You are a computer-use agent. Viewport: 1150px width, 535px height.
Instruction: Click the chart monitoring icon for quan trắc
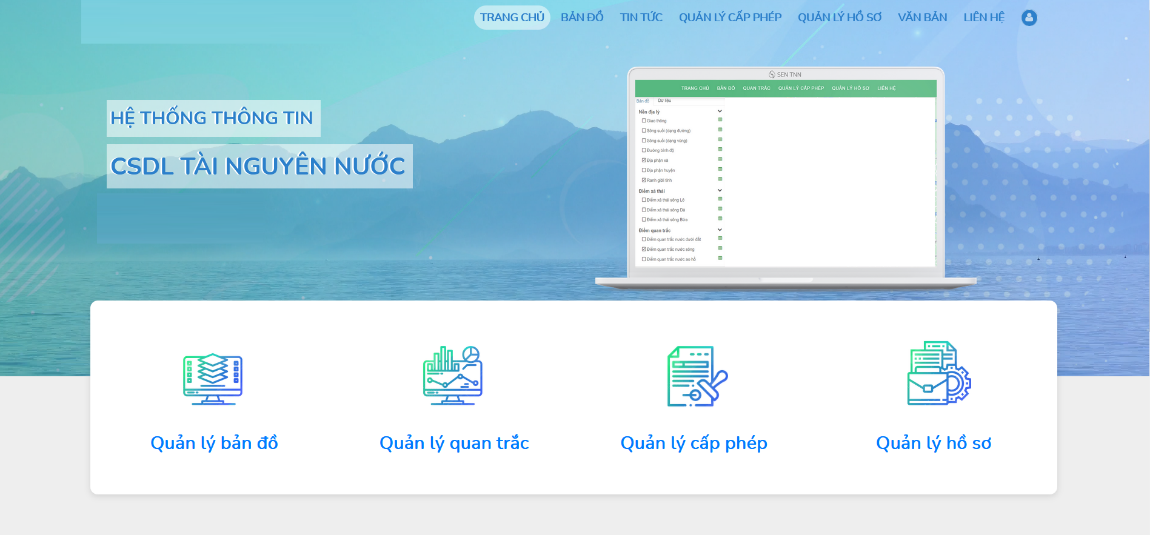pos(452,376)
